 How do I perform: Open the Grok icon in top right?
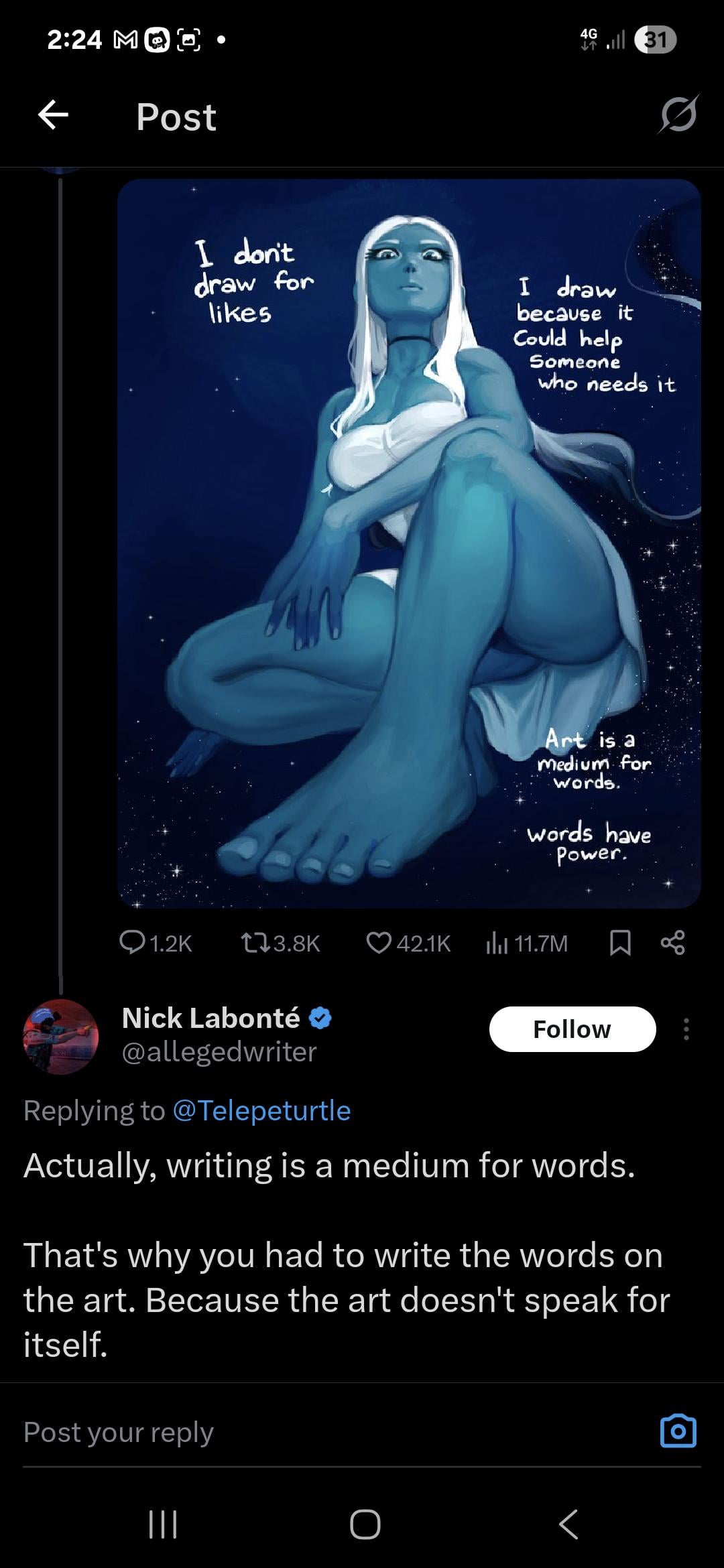(x=678, y=115)
